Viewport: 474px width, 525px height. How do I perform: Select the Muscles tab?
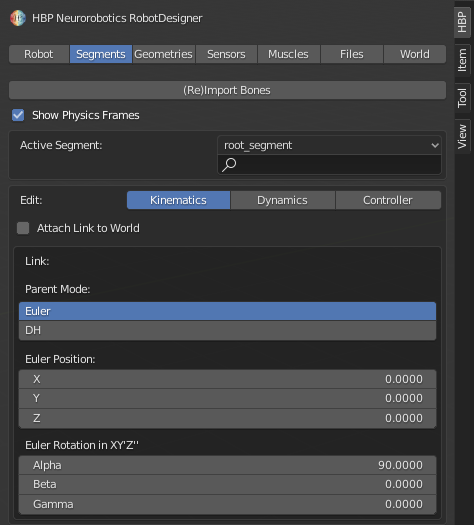(x=289, y=54)
